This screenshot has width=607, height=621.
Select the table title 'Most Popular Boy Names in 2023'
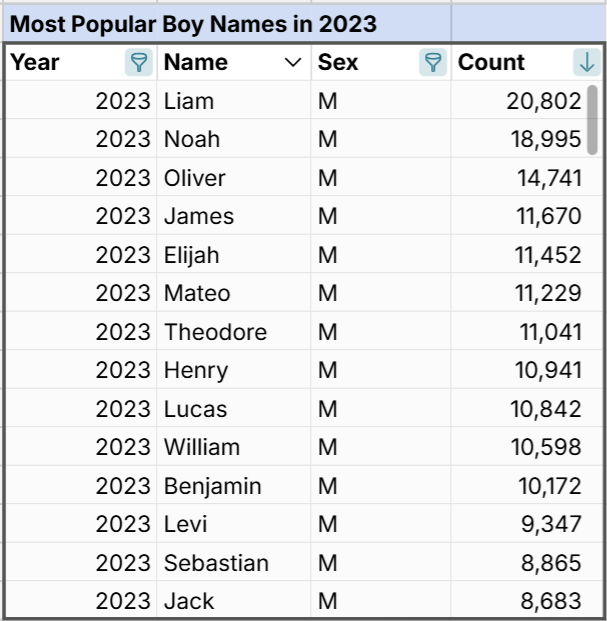coord(193,24)
